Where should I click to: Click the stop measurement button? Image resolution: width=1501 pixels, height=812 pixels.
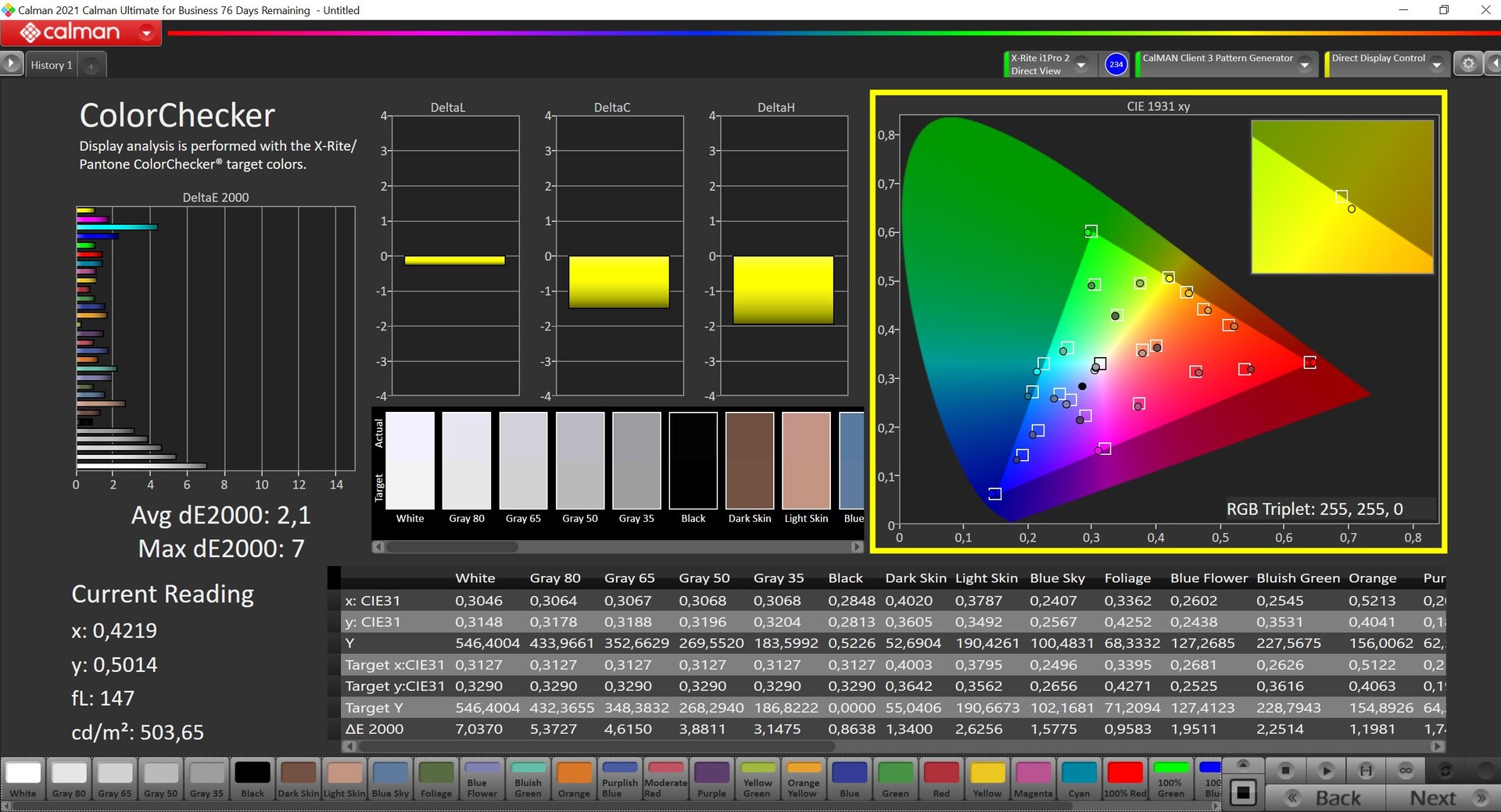pyautogui.click(x=1285, y=771)
